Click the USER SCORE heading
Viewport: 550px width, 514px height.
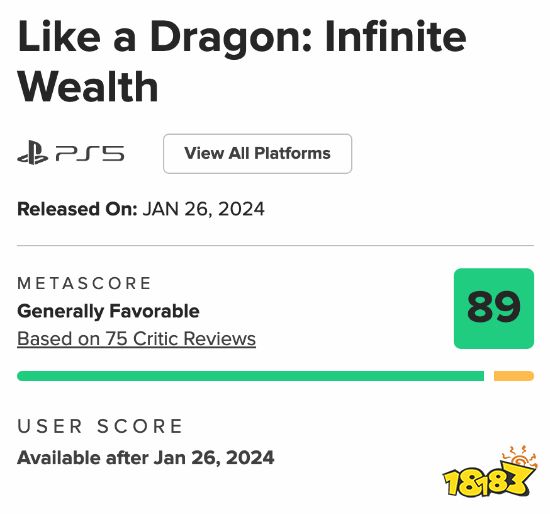pyautogui.click(x=100, y=426)
